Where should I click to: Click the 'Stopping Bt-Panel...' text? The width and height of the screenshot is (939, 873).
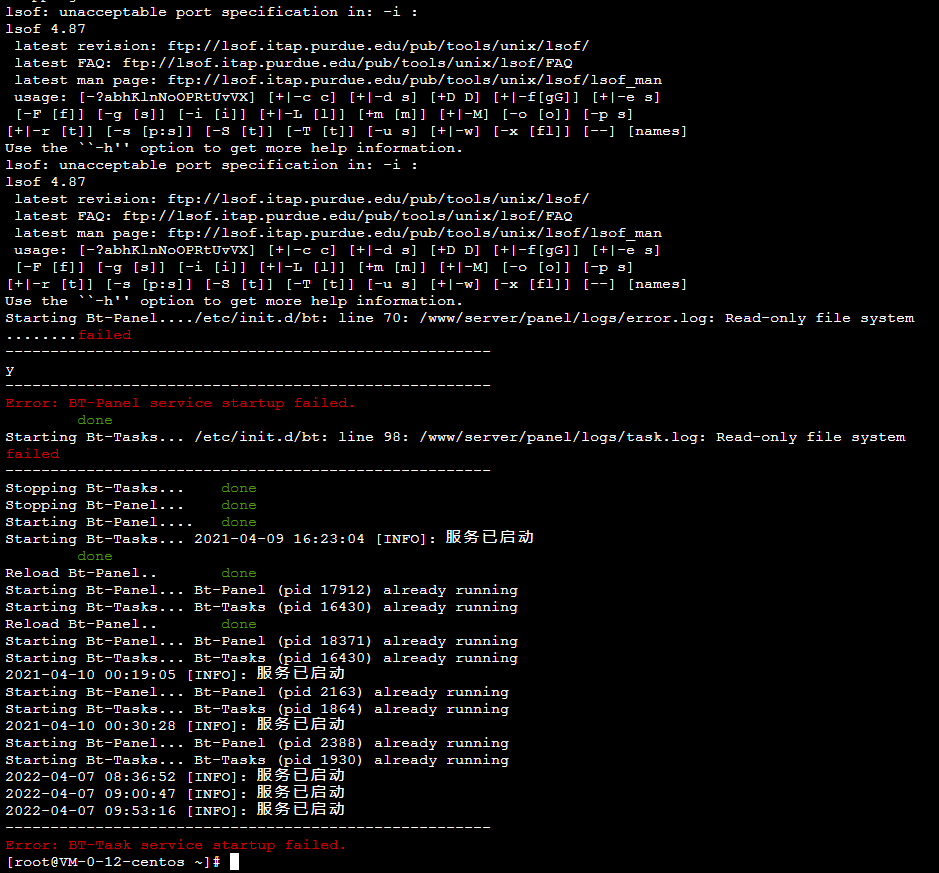pos(95,505)
